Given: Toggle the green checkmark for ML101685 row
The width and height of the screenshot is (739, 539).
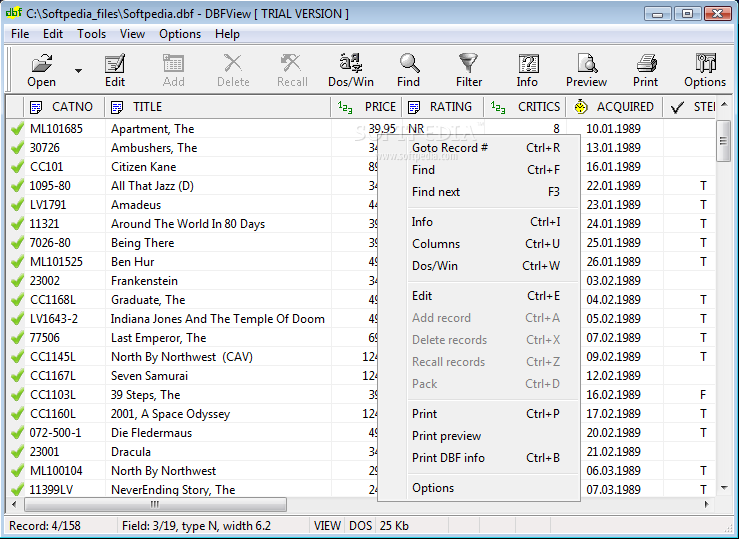Looking at the screenshot, I should click(17, 129).
